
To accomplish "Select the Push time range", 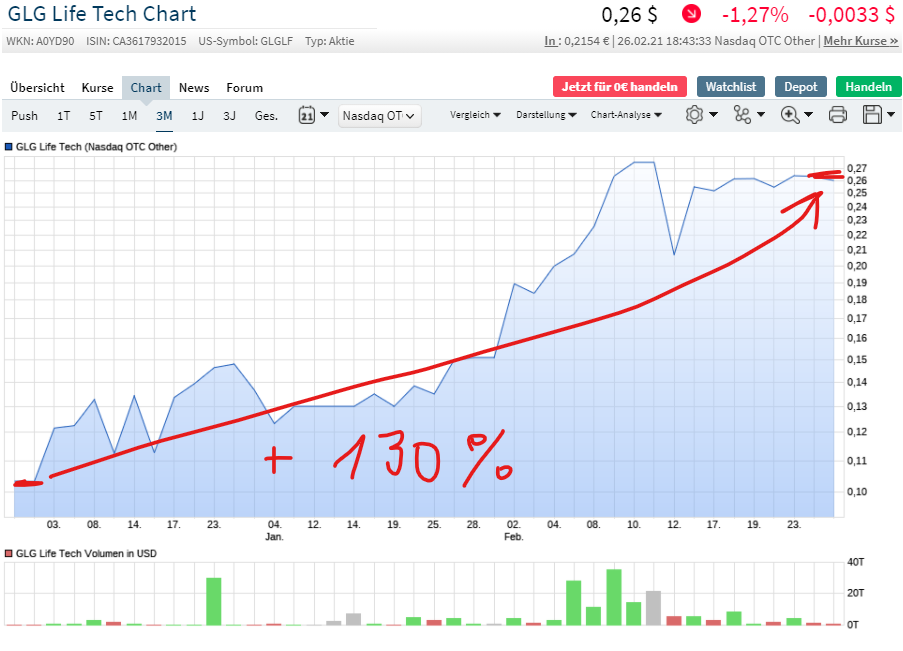I will click(x=24, y=116).
